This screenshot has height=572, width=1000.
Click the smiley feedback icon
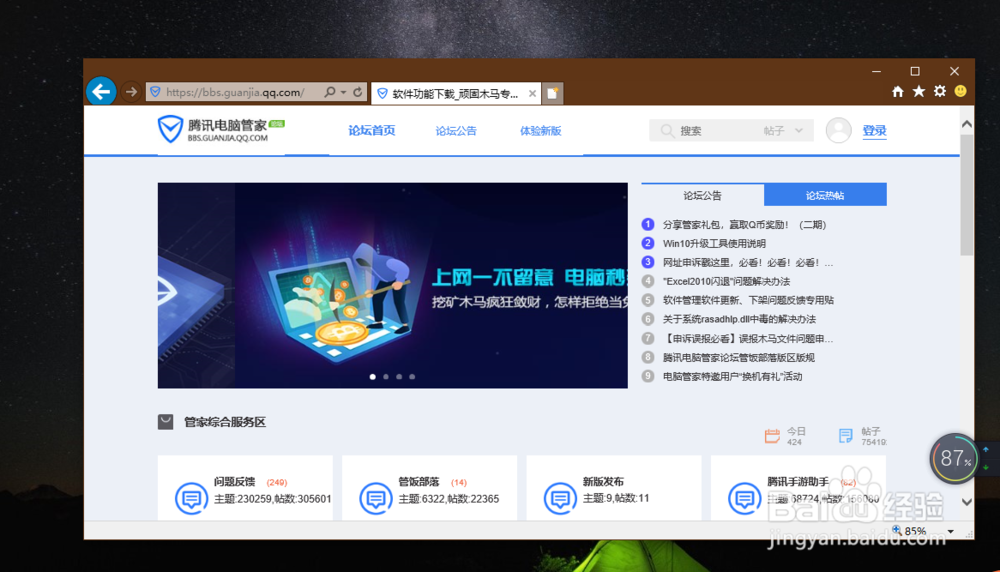coord(960,91)
